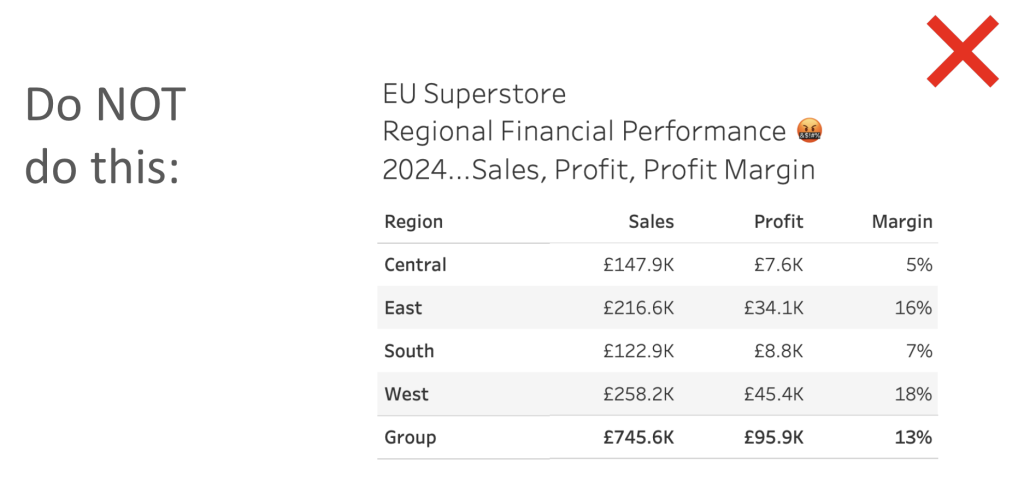Click the £34.1K East profit value
The height and width of the screenshot is (480, 1024).
click(x=773, y=308)
